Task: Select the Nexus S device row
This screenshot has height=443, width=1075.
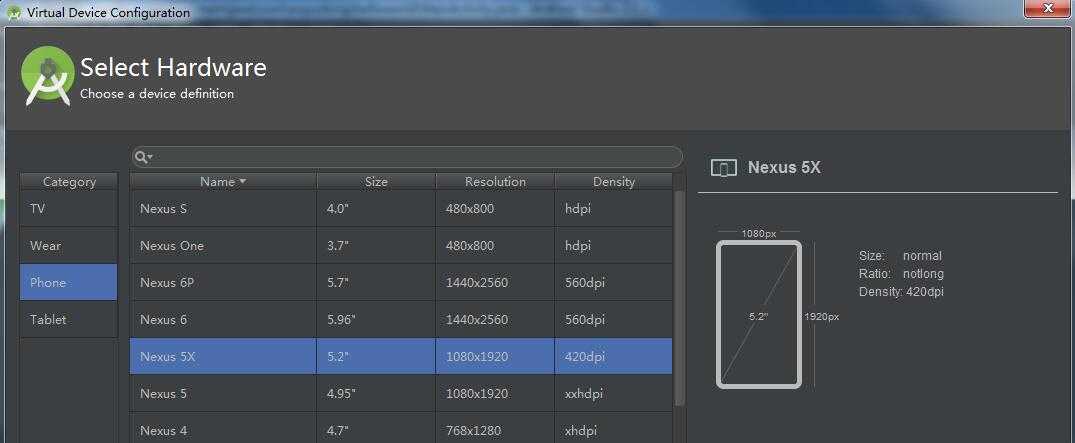Action: pyautogui.click(x=401, y=208)
